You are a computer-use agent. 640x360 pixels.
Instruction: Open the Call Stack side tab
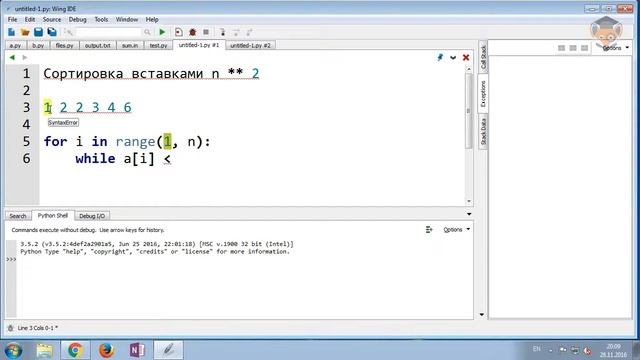pos(483,57)
